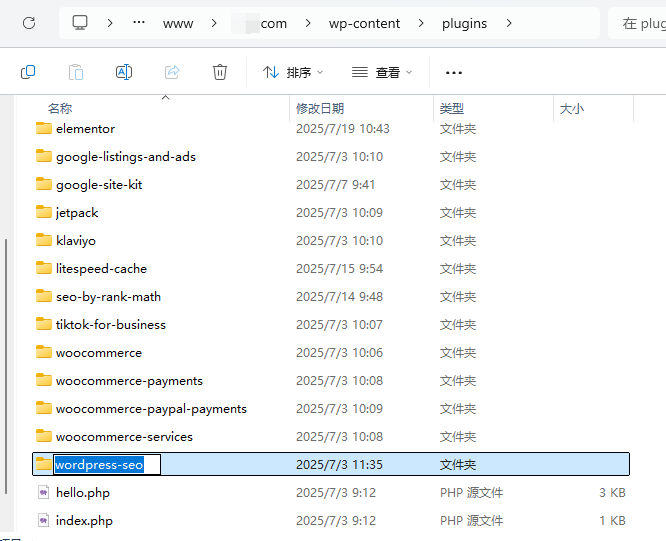Expand chevron before wp-content breadcrumb
This screenshot has height=541, width=666.
pos(308,23)
